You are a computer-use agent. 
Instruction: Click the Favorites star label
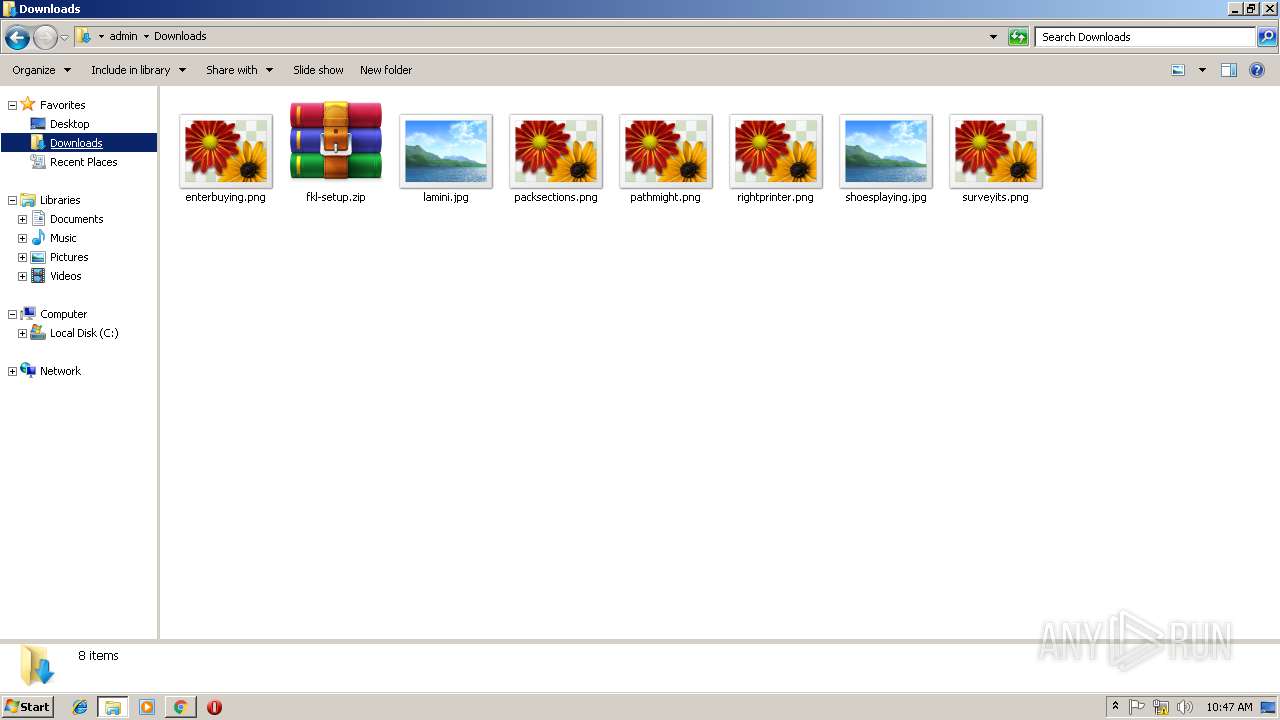[x=62, y=105]
